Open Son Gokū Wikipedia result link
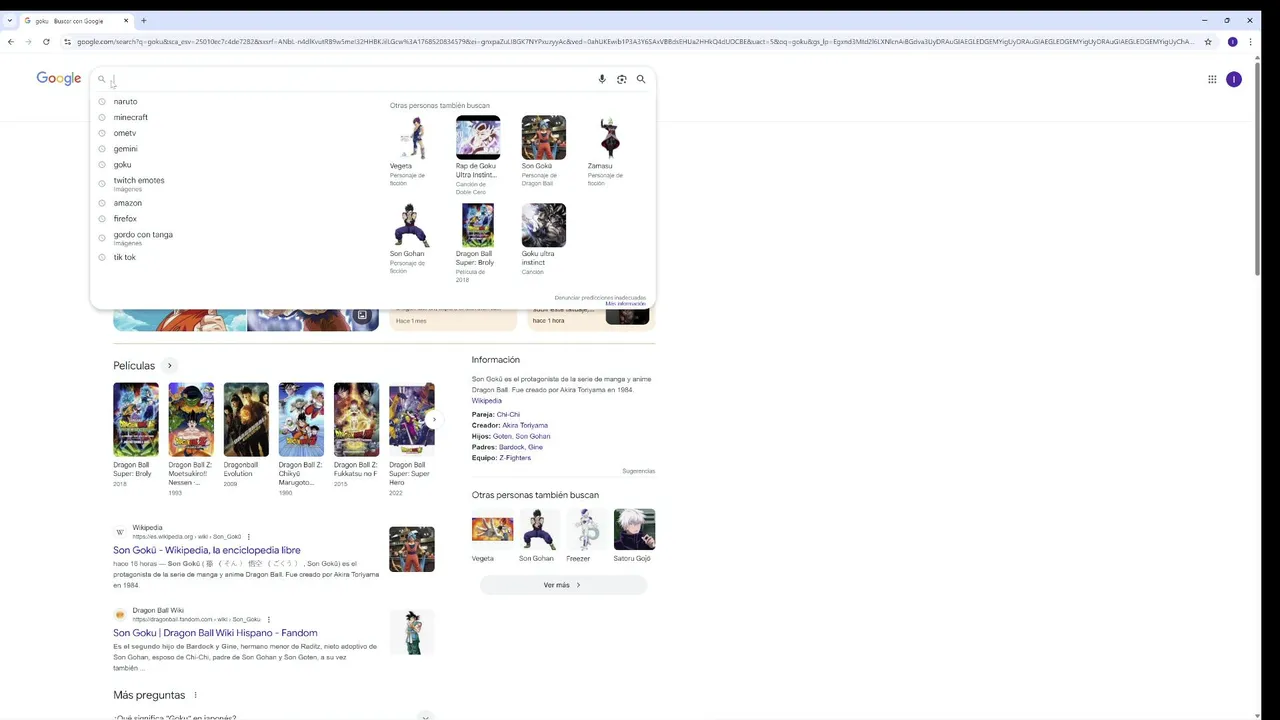The image size is (1280, 720). tap(207, 550)
